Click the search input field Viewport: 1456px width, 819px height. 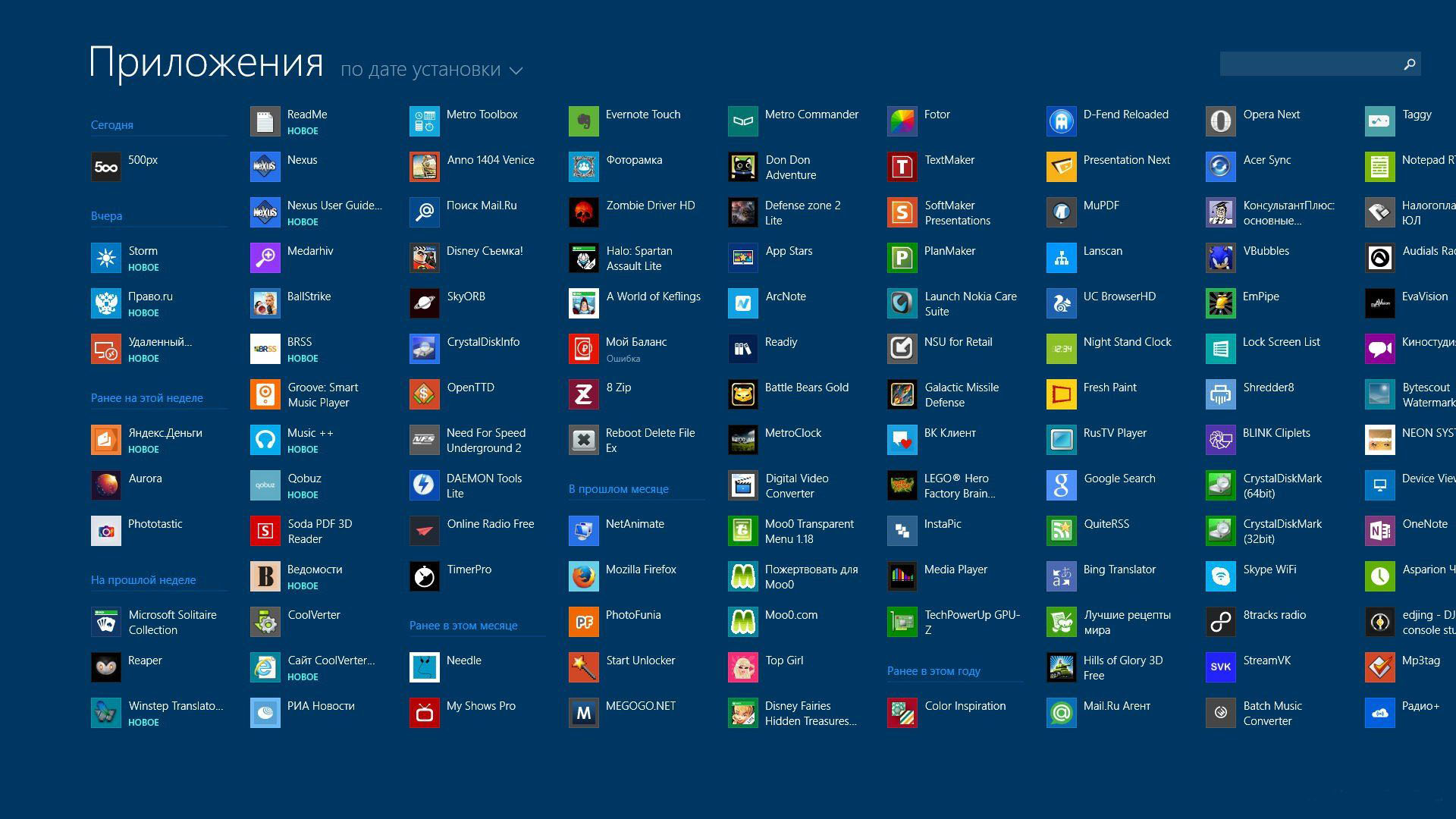click(x=1319, y=64)
